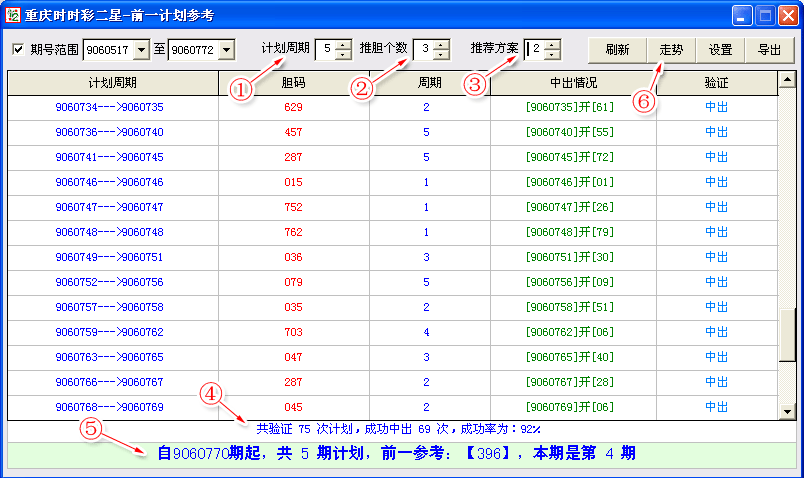Select the row 9060763--->9060765

click(393, 357)
